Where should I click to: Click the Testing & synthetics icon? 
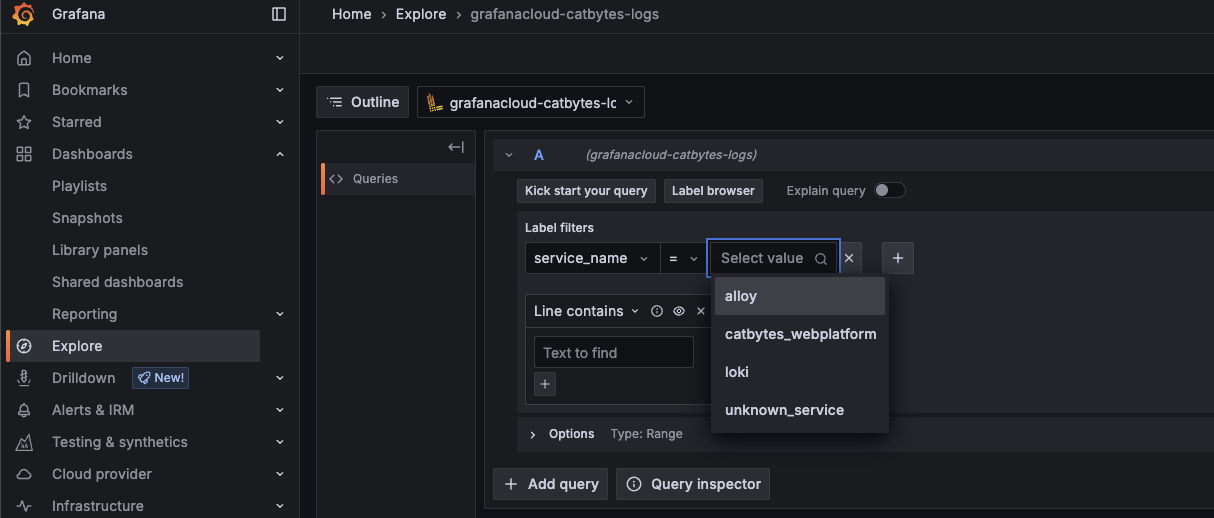24,442
